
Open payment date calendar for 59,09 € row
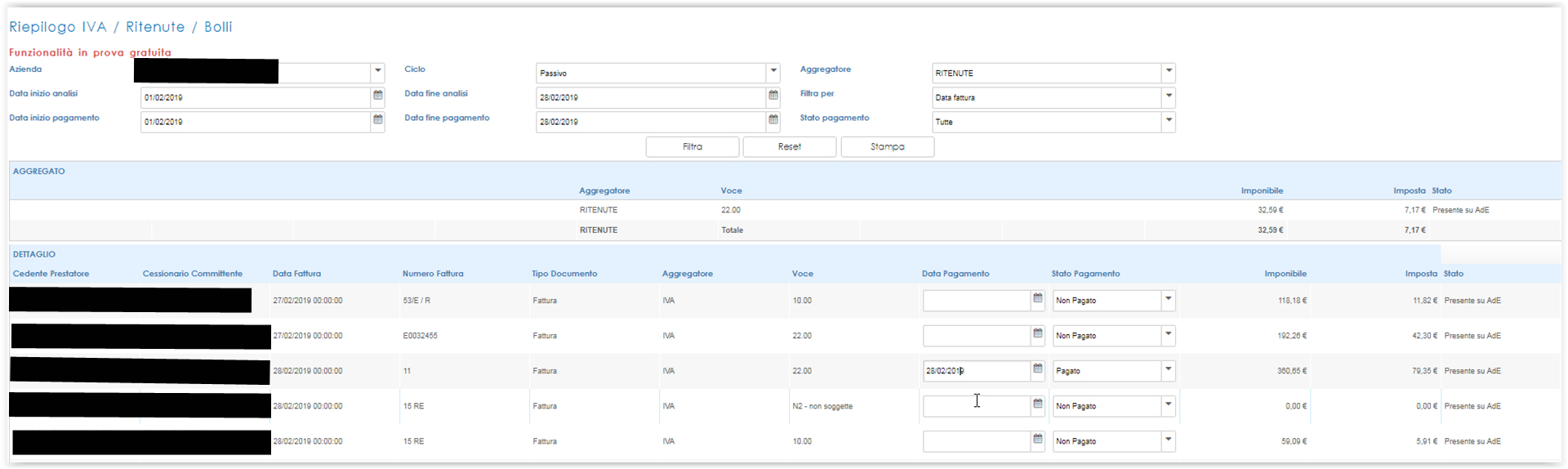(x=1037, y=440)
